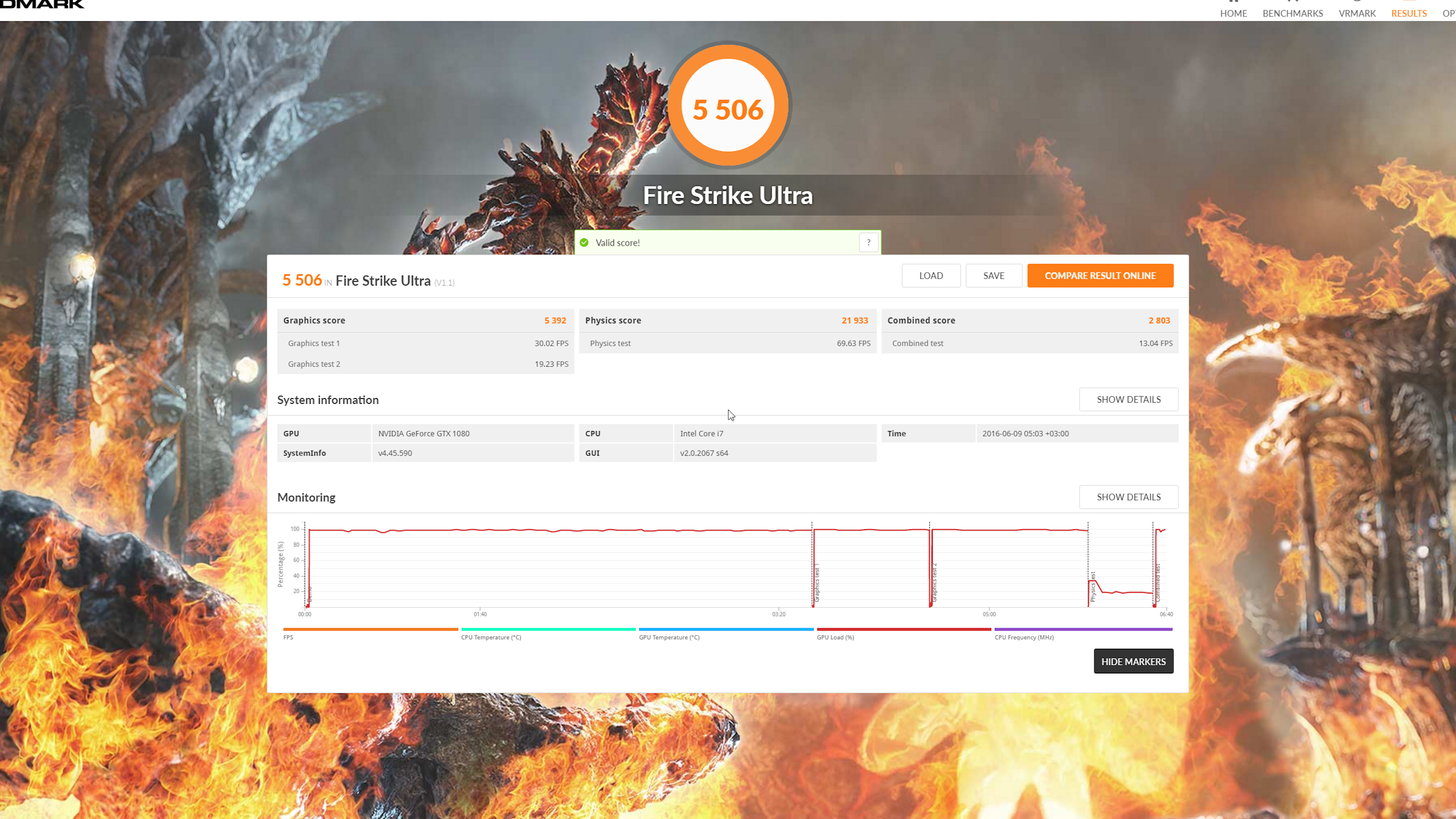
Task: Click the (V1.1) version label
Action: (x=444, y=282)
